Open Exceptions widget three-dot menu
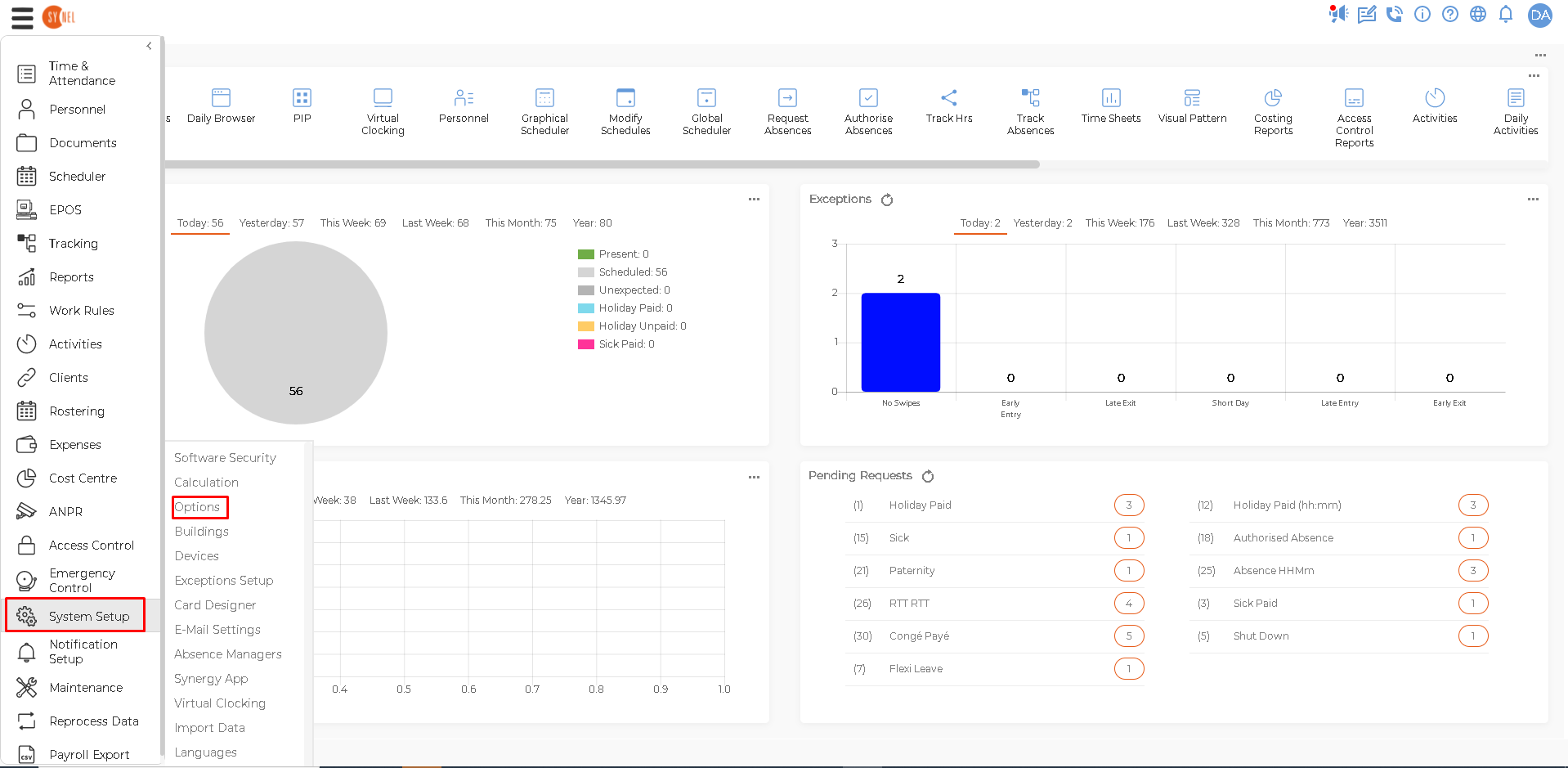This screenshot has width=1568, height=768. [1533, 200]
